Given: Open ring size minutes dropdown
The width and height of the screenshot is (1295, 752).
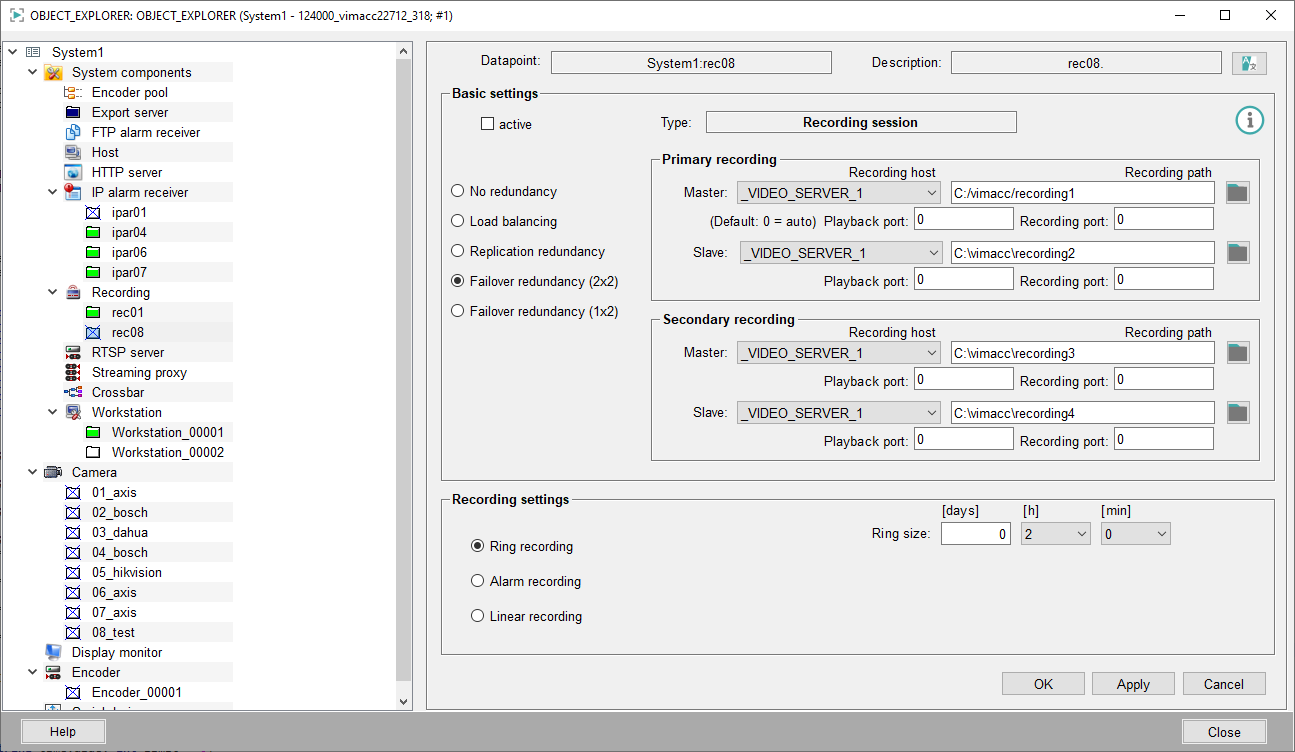Looking at the screenshot, I should (1135, 534).
